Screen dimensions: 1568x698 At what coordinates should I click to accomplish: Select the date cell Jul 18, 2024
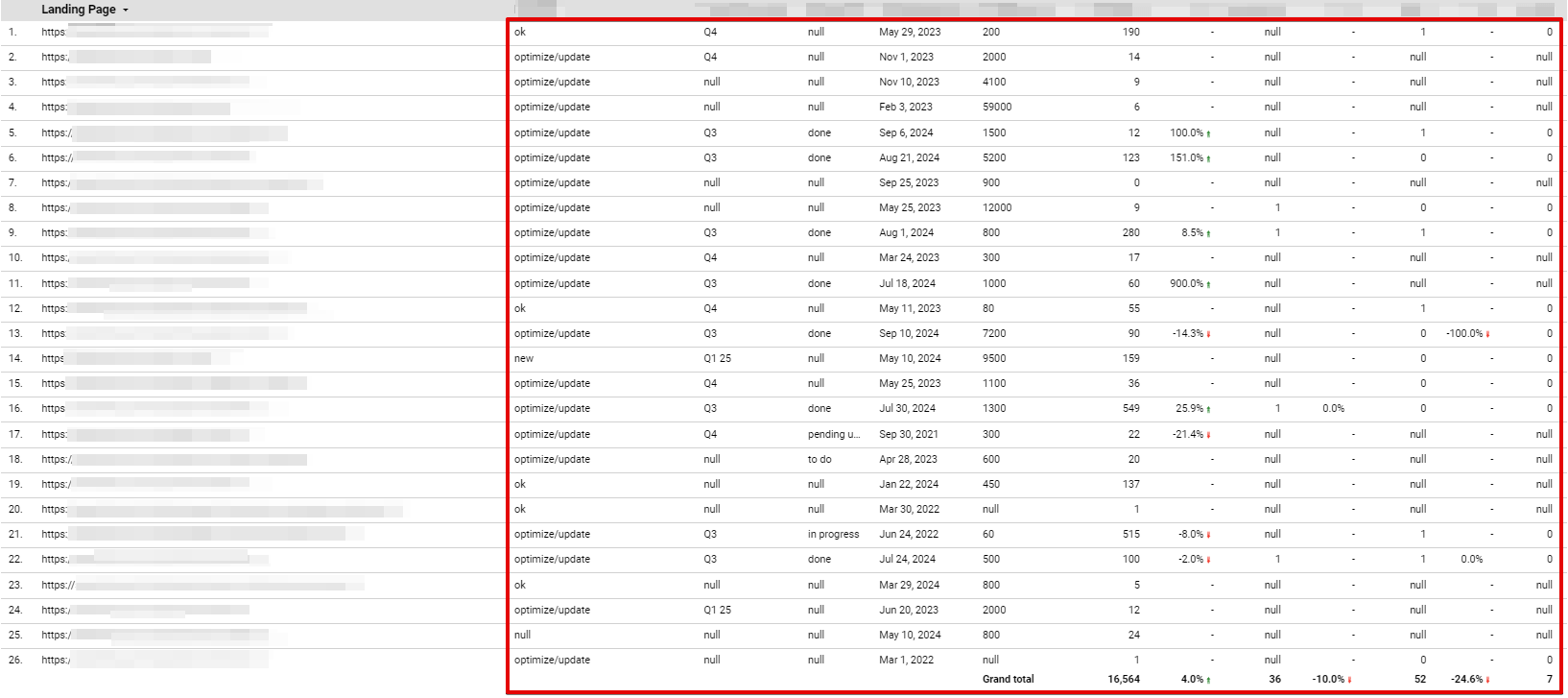(x=907, y=283)
